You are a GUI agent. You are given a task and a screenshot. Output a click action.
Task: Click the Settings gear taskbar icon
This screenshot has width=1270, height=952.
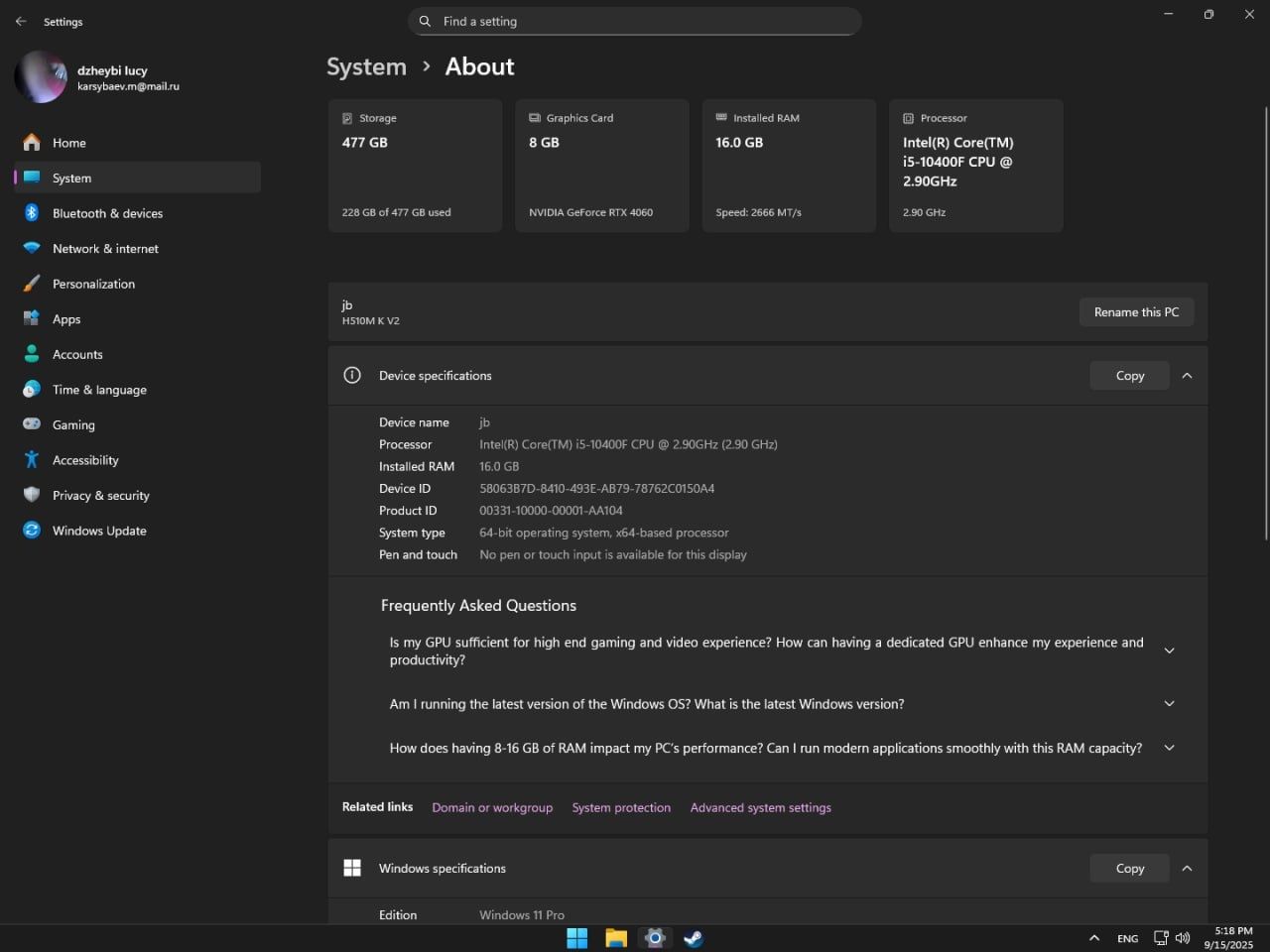click(655, 938)
